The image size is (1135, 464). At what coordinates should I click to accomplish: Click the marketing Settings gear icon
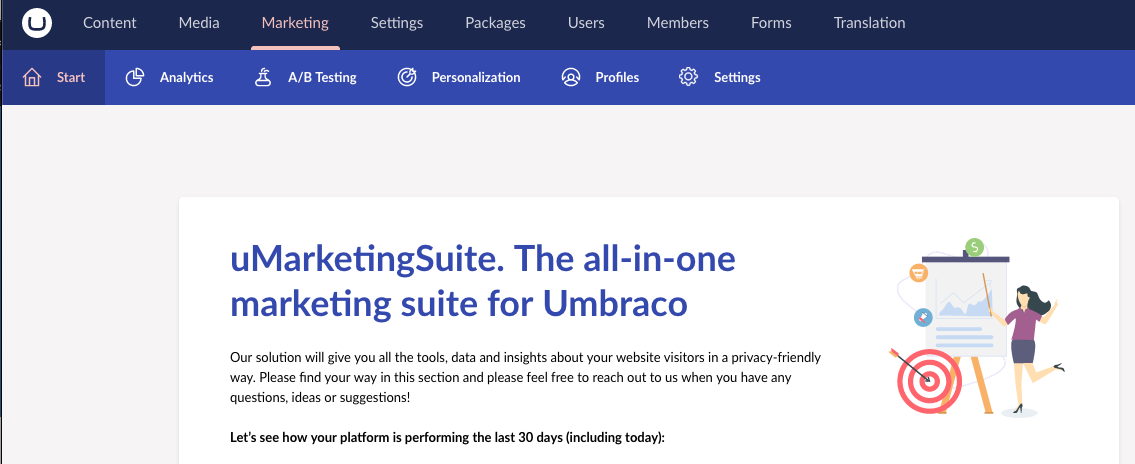pos(688,77)
